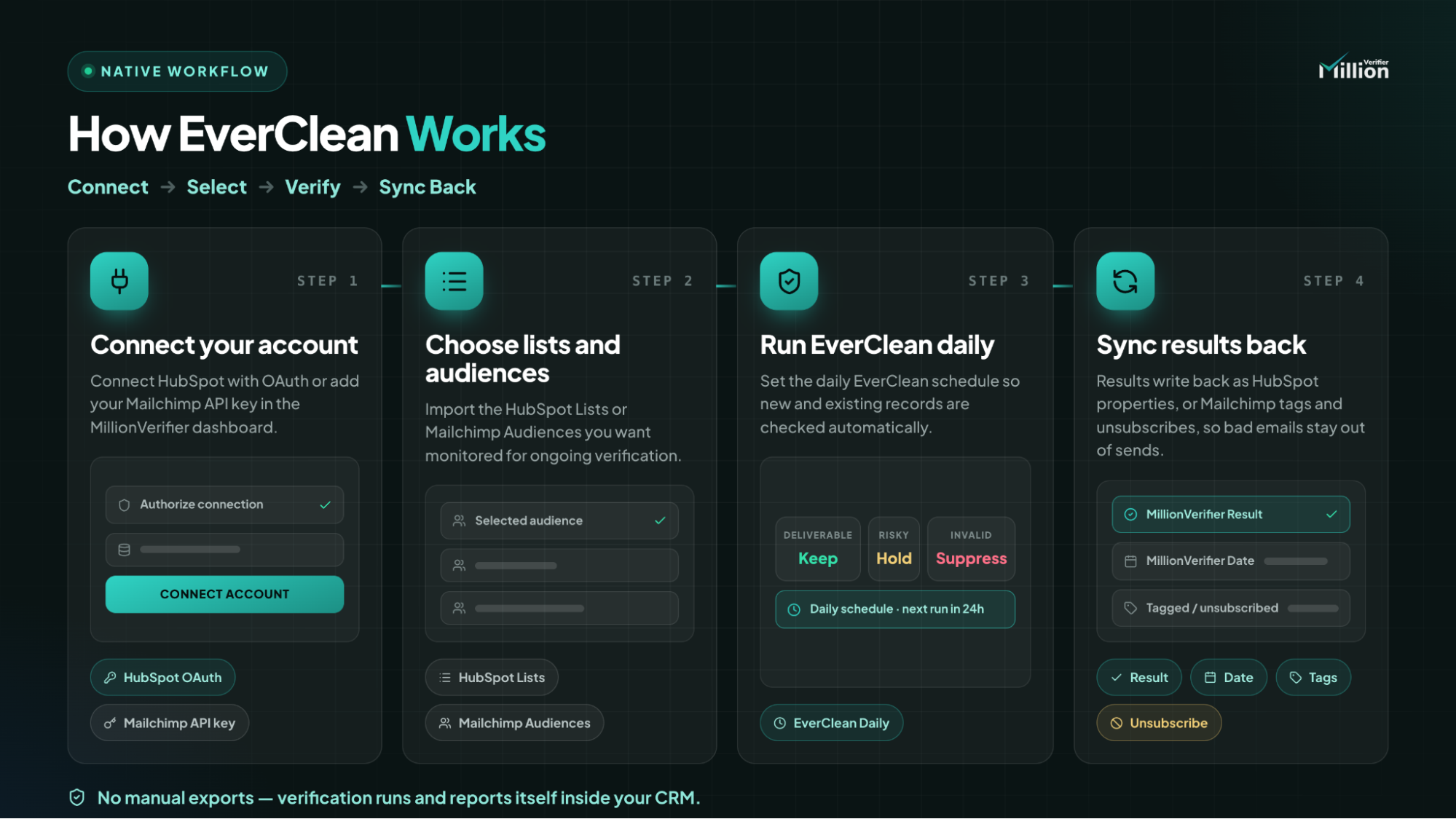Click the calendar icon in the Date chip
1456x819 pixels.
1211,678
